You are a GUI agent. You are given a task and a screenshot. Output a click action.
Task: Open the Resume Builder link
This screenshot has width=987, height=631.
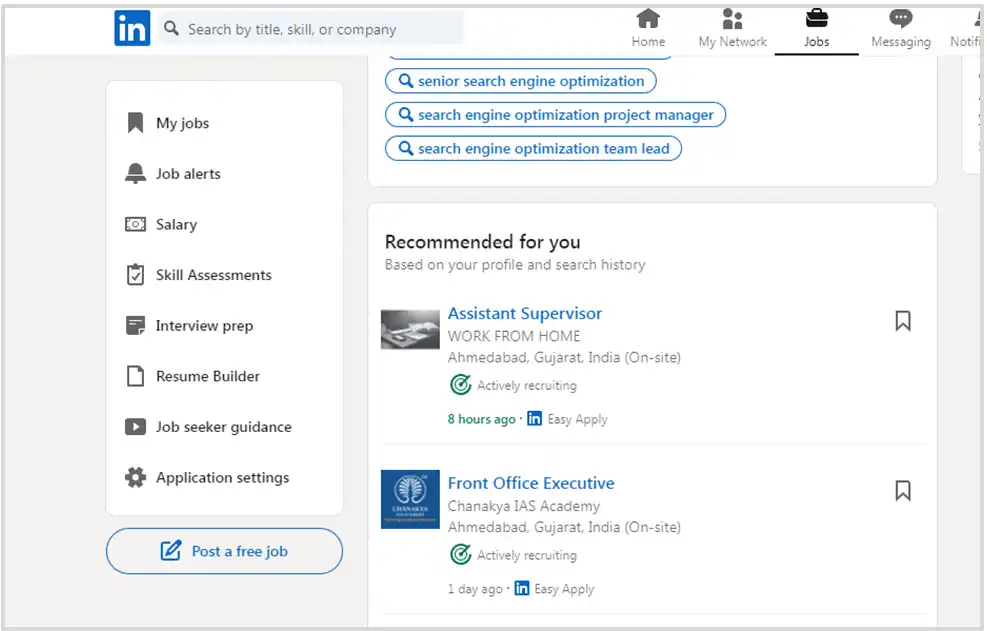click(x=208, y=377)
